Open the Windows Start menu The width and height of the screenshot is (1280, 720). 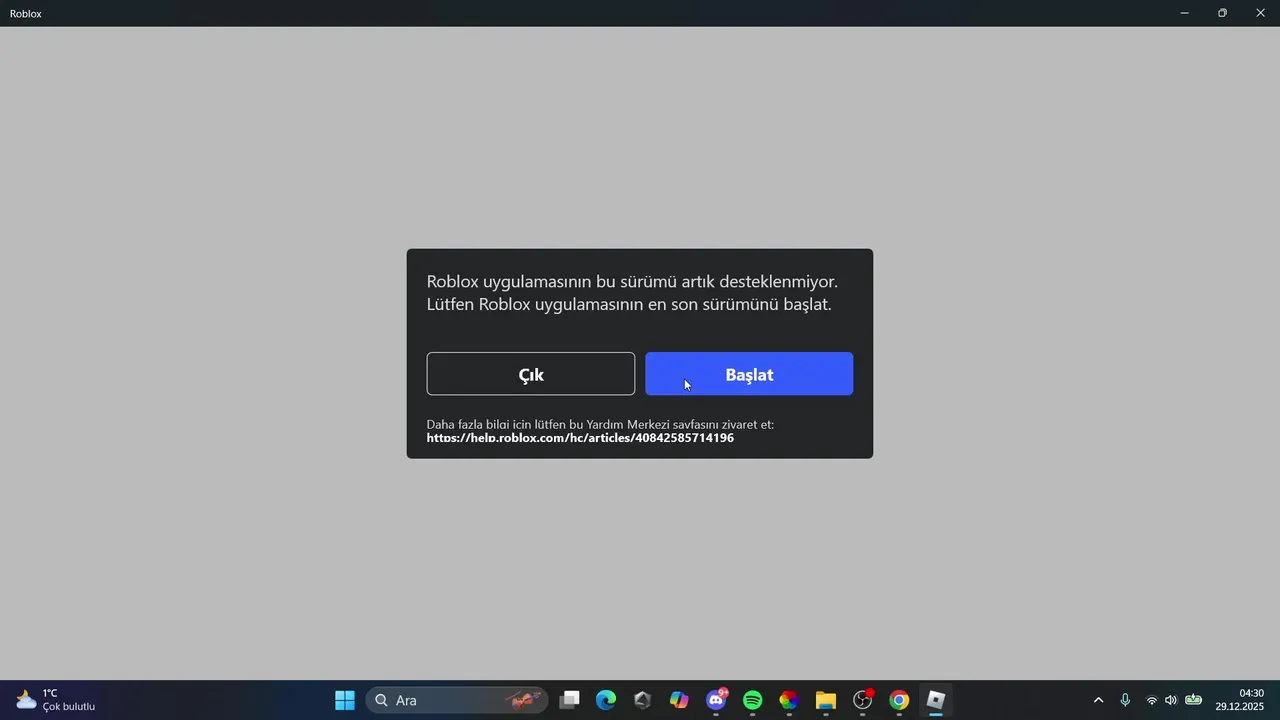click(345, 700)
